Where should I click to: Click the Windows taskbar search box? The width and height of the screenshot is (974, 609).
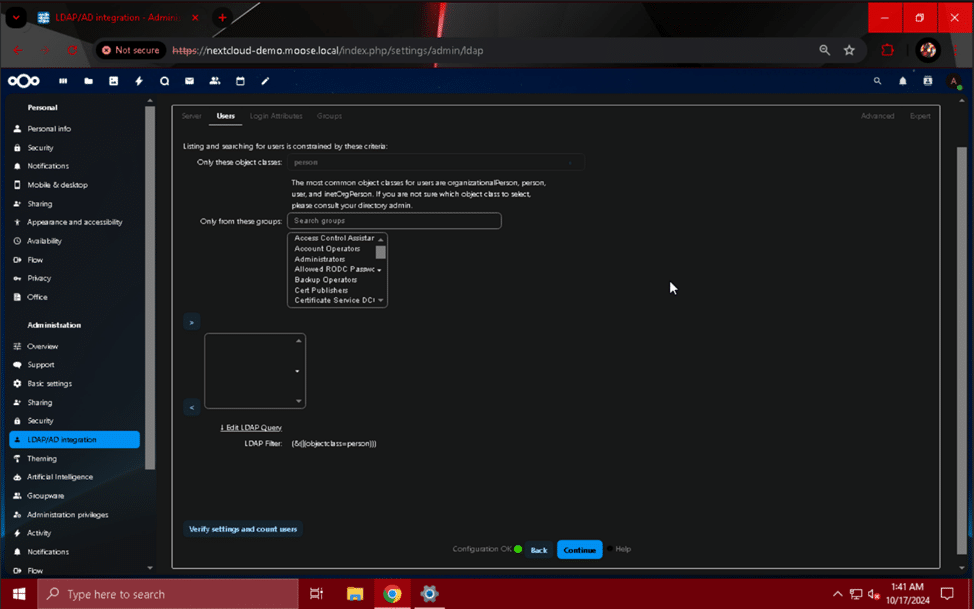click(168, 594)
